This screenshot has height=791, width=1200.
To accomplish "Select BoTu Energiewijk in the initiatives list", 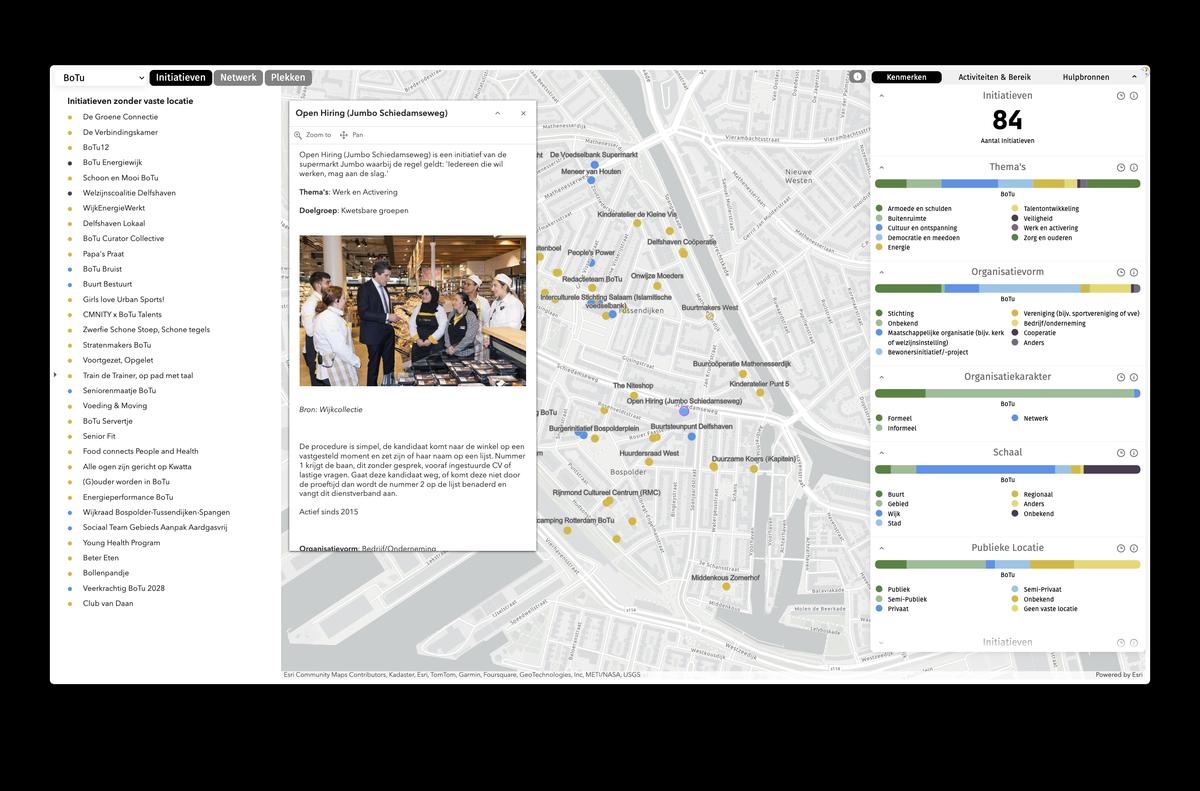I will (x=112, y=163).
